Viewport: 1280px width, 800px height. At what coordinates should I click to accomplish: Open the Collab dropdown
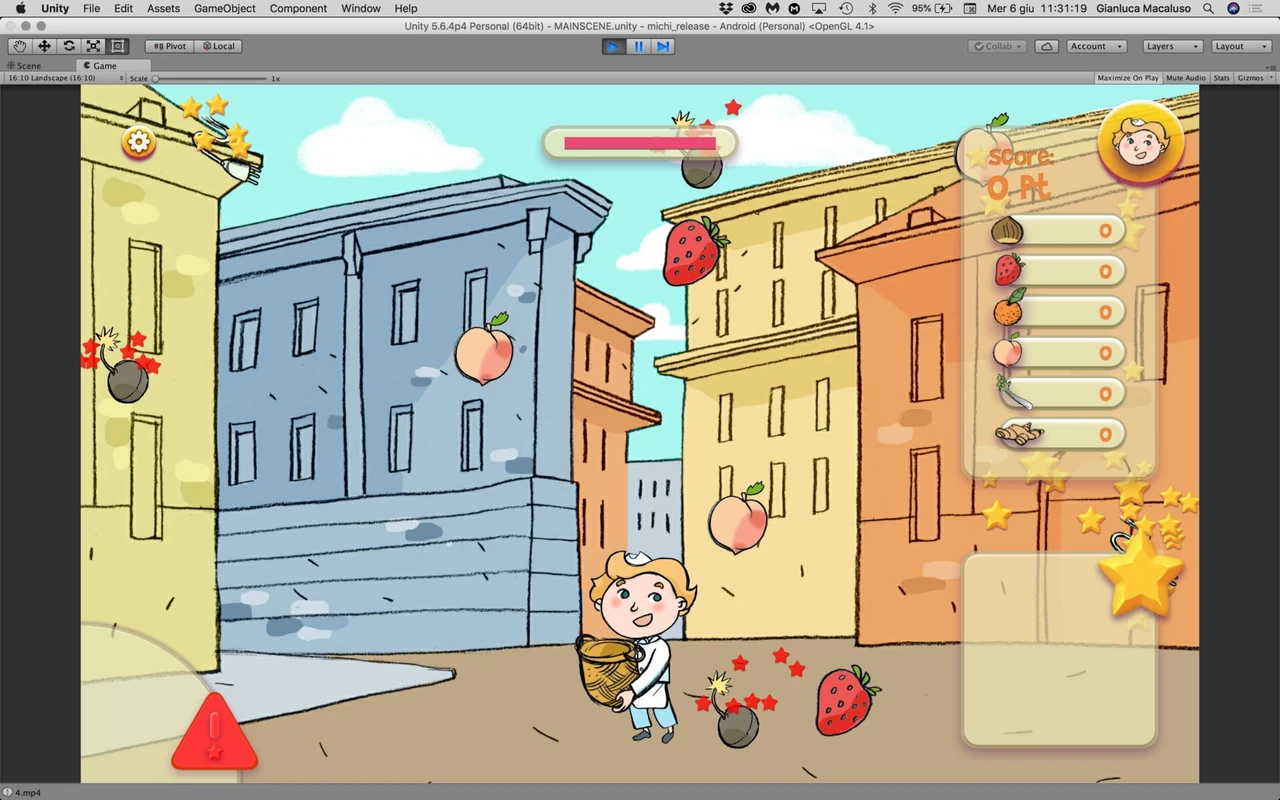tap(997, 46)
